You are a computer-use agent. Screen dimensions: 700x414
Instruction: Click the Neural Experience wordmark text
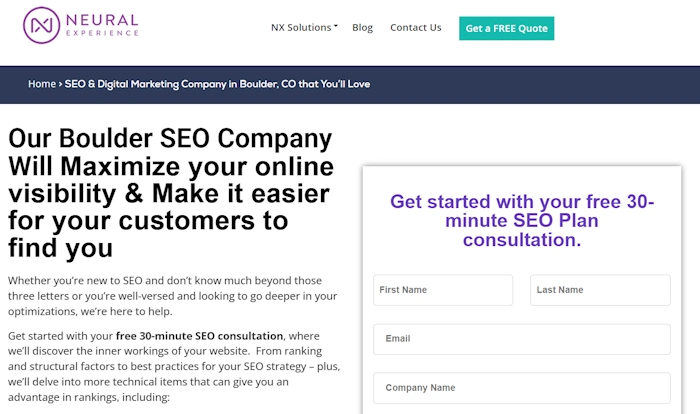pyautogui.click(x=102, y=25)
